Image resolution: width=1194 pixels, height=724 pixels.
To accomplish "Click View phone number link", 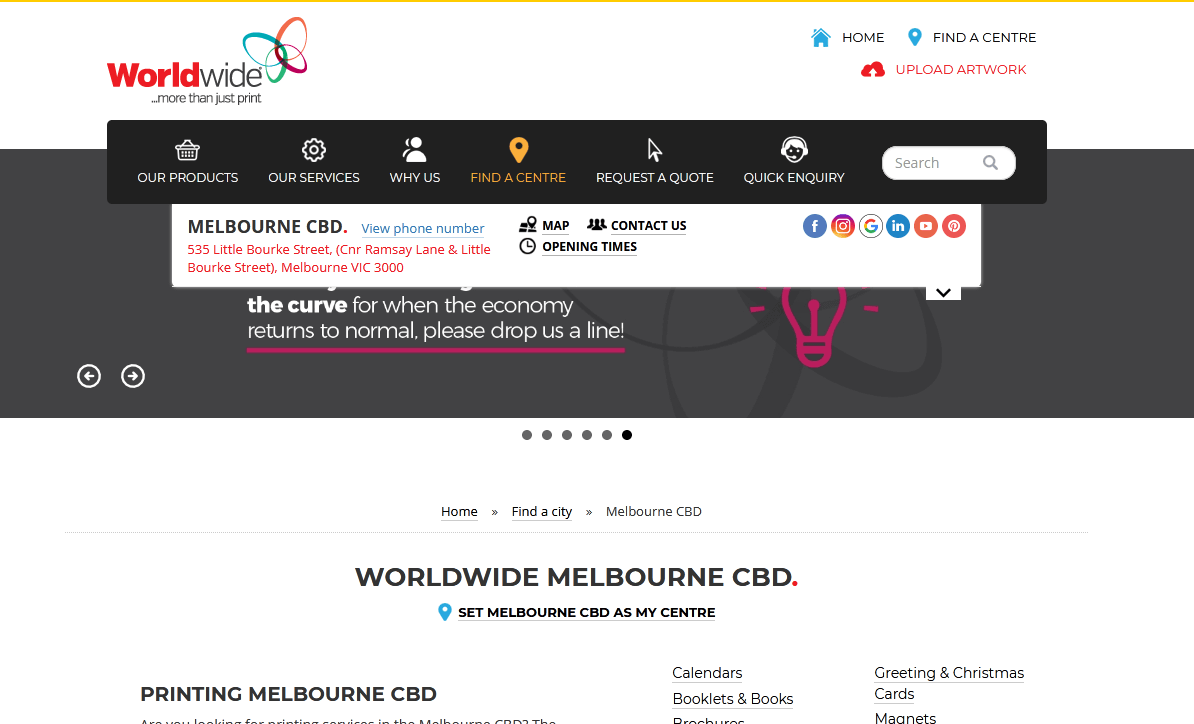I will pyautogui.click(x=423, y=229).
